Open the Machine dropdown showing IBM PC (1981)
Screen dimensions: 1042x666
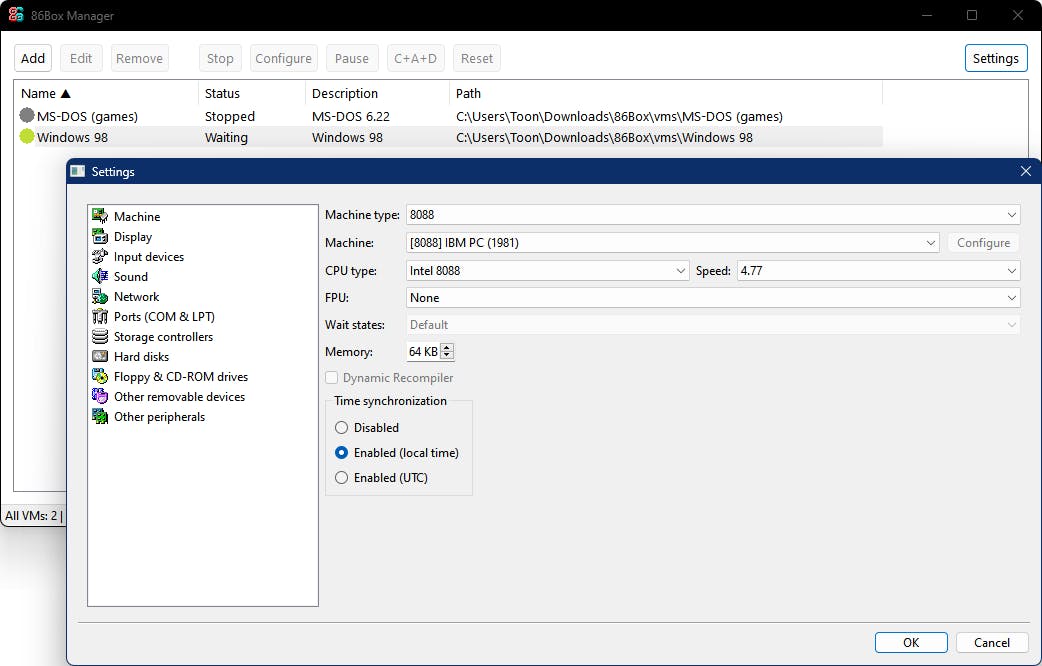[672, 243]
